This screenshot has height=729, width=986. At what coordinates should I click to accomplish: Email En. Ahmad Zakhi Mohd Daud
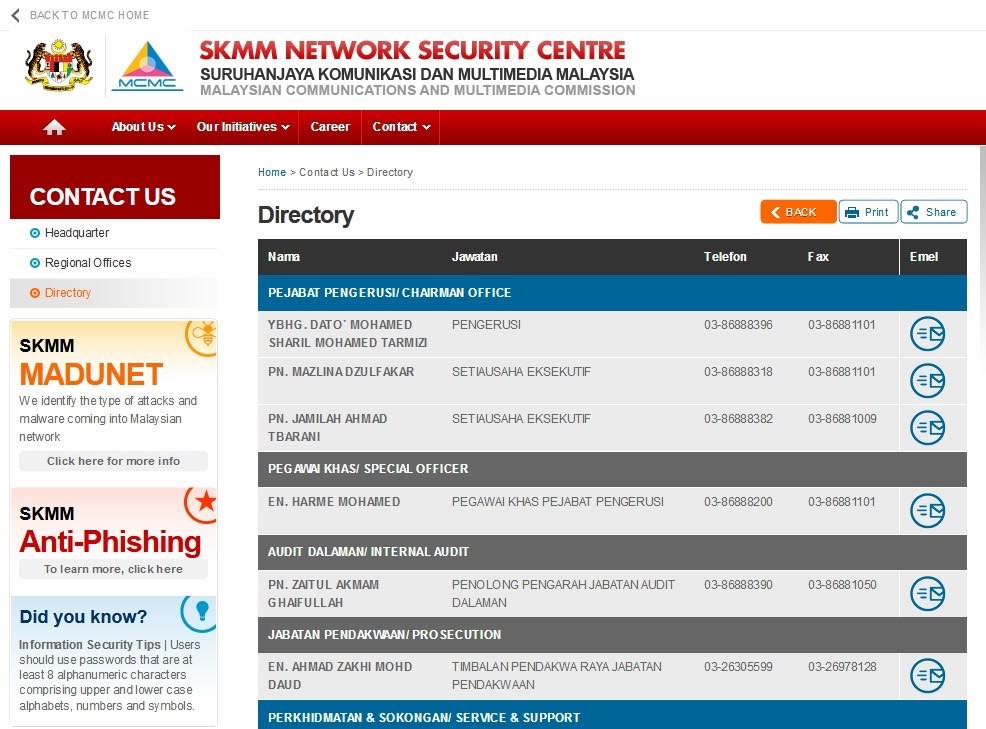[x=928, y=676]
